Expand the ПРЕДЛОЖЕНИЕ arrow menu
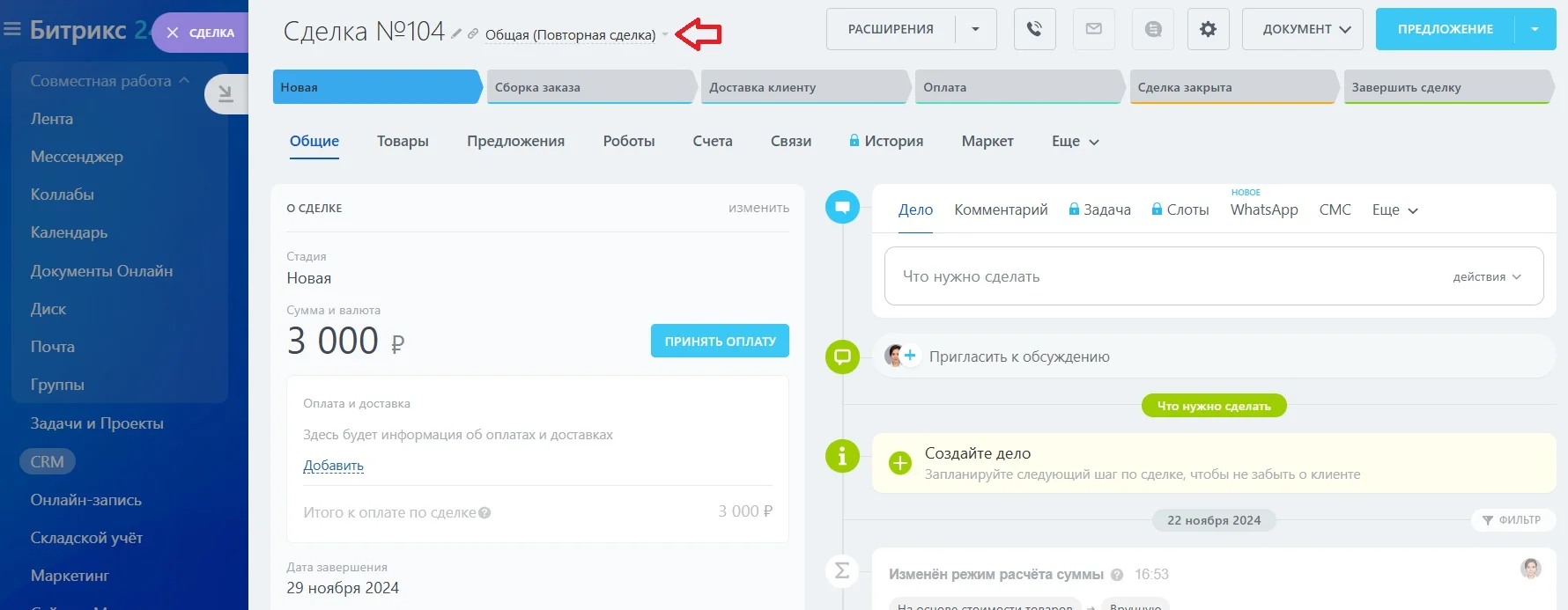Image resolution: width=1568 pixels, height=610 pixels. (x=1535, y=29)
